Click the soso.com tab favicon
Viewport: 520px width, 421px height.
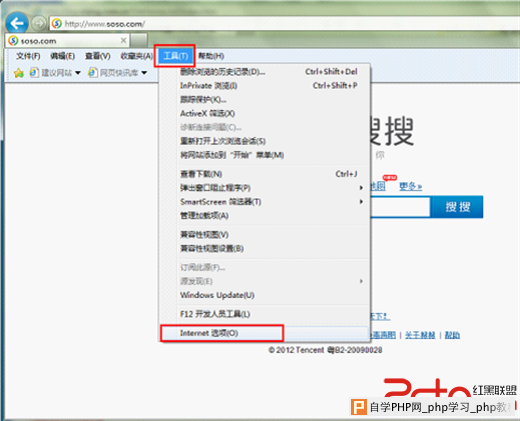click(13, 41)
